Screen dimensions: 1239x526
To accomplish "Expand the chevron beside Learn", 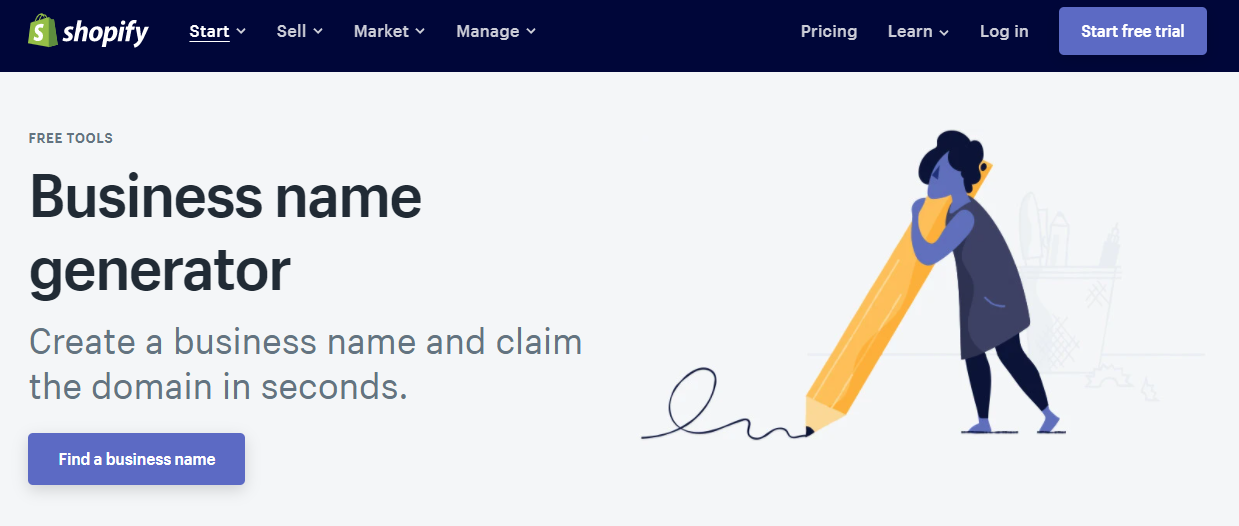I will coord(943,32).
